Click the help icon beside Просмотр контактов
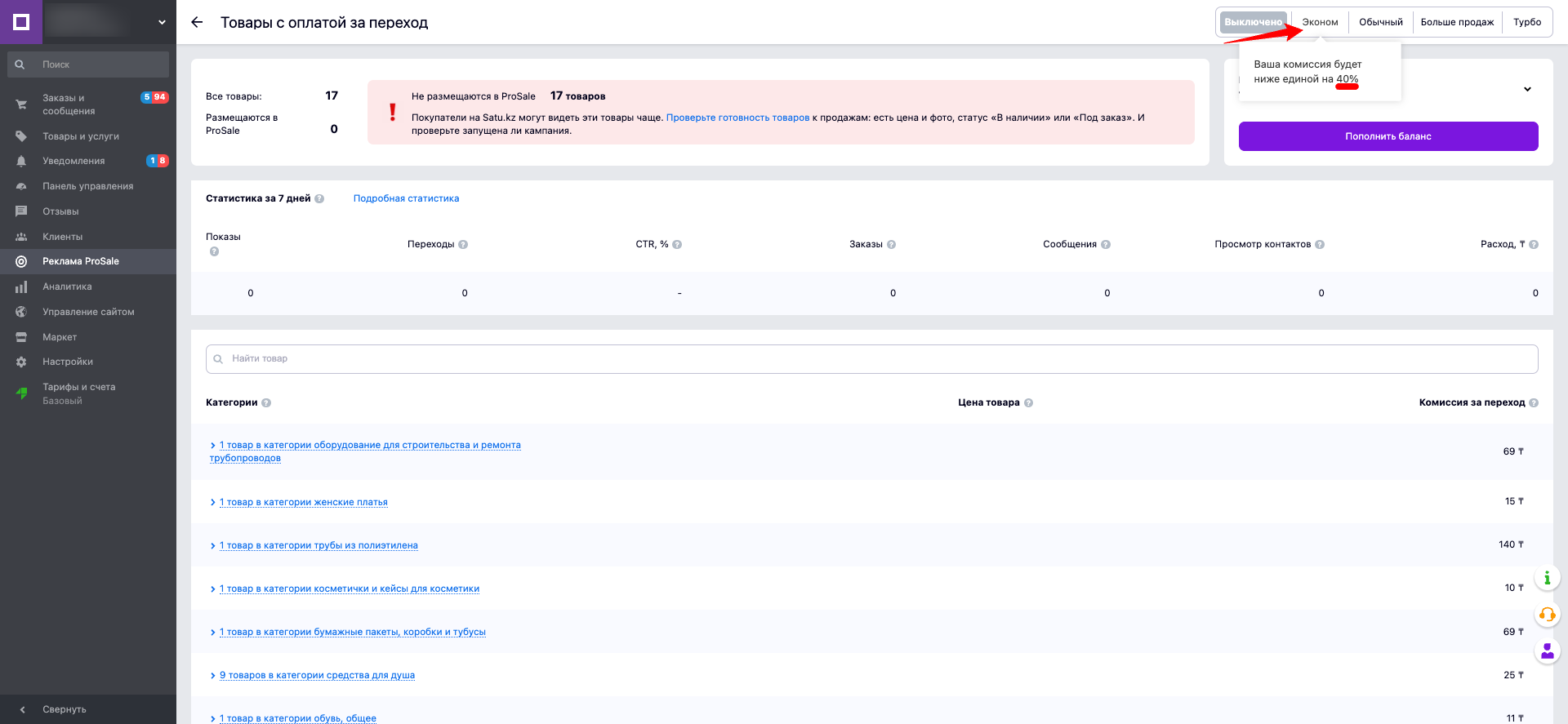Image resolution: width=1568 pixels, height=724 pixels. tap(1320, 244)
